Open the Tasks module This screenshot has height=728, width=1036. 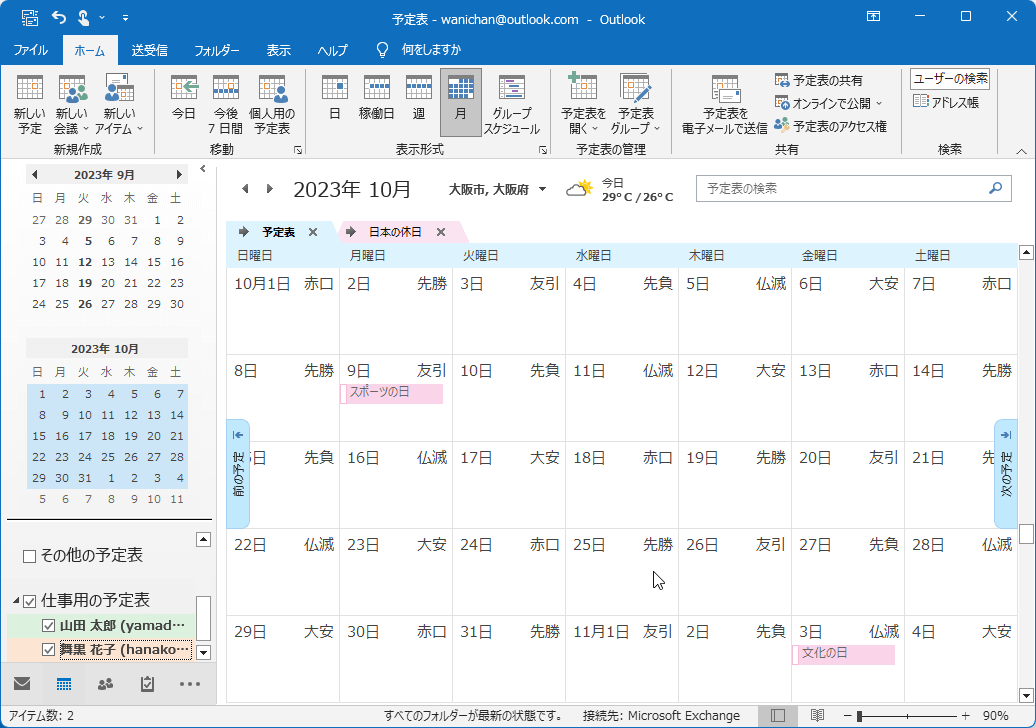point(147,684)
